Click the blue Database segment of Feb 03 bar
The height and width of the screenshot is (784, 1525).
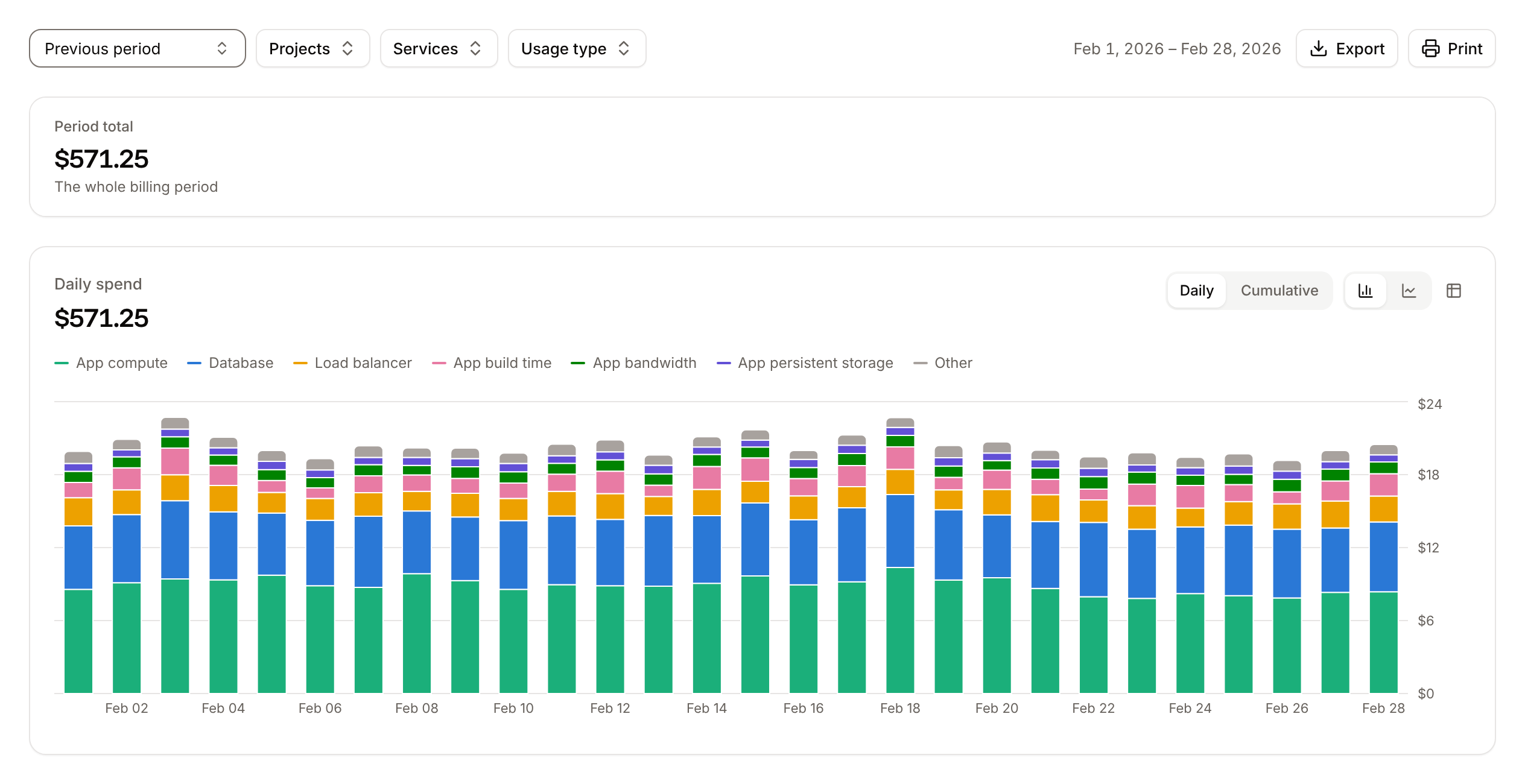[175, 540]
